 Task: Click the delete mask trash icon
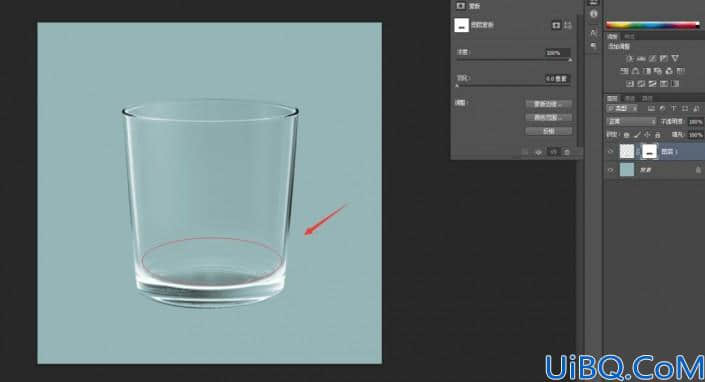click(567, 152)
